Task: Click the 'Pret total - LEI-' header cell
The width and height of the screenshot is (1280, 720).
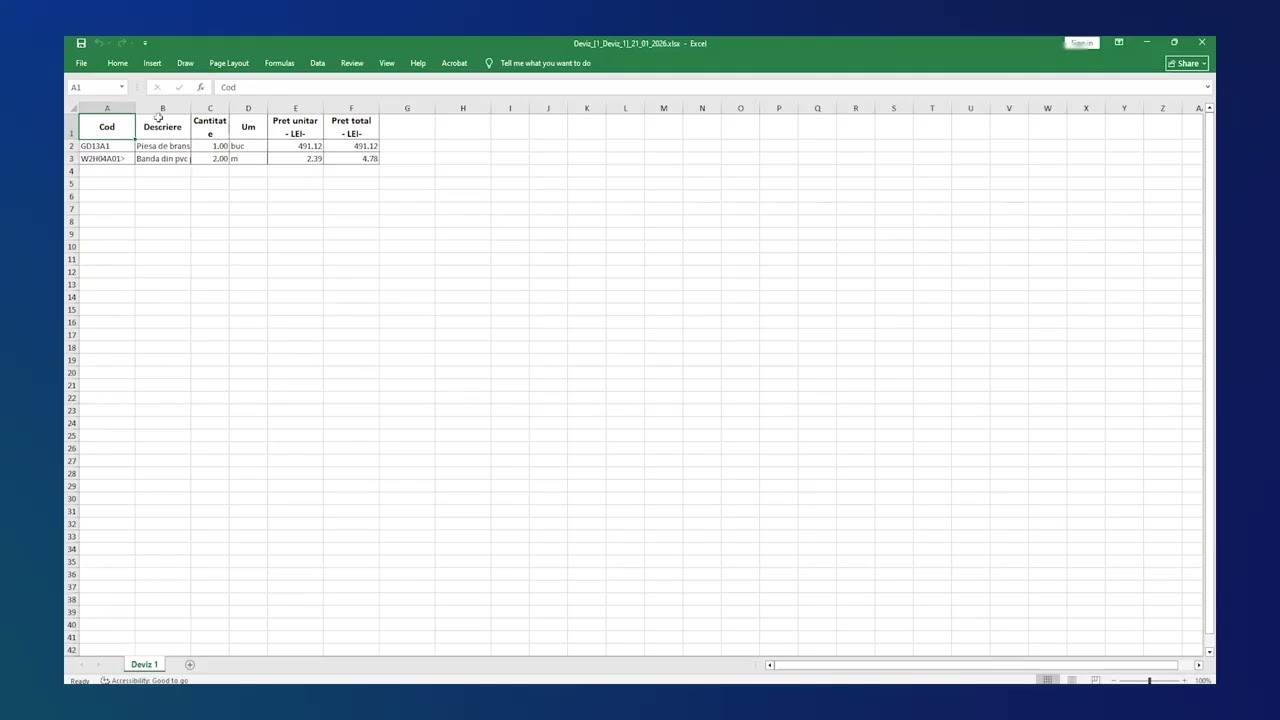Action: (x=351, y=126)
